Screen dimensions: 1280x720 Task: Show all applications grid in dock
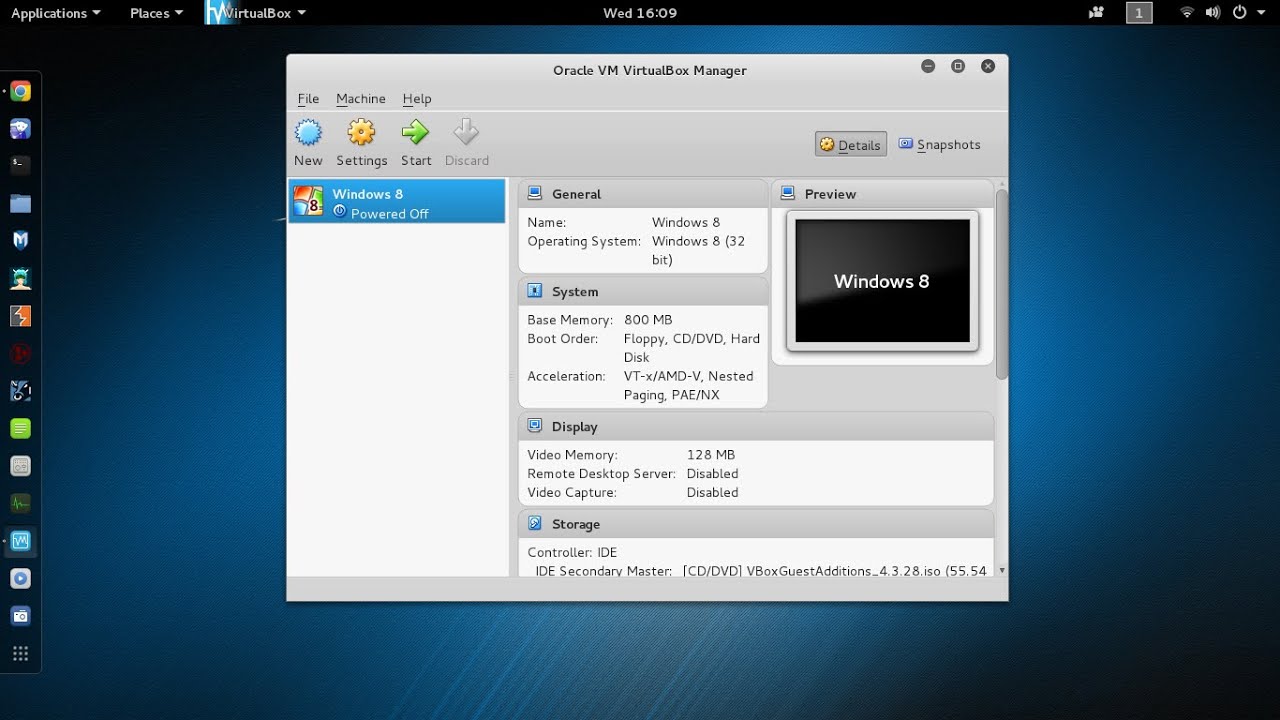pyautogui.click(x=20, y=654)
